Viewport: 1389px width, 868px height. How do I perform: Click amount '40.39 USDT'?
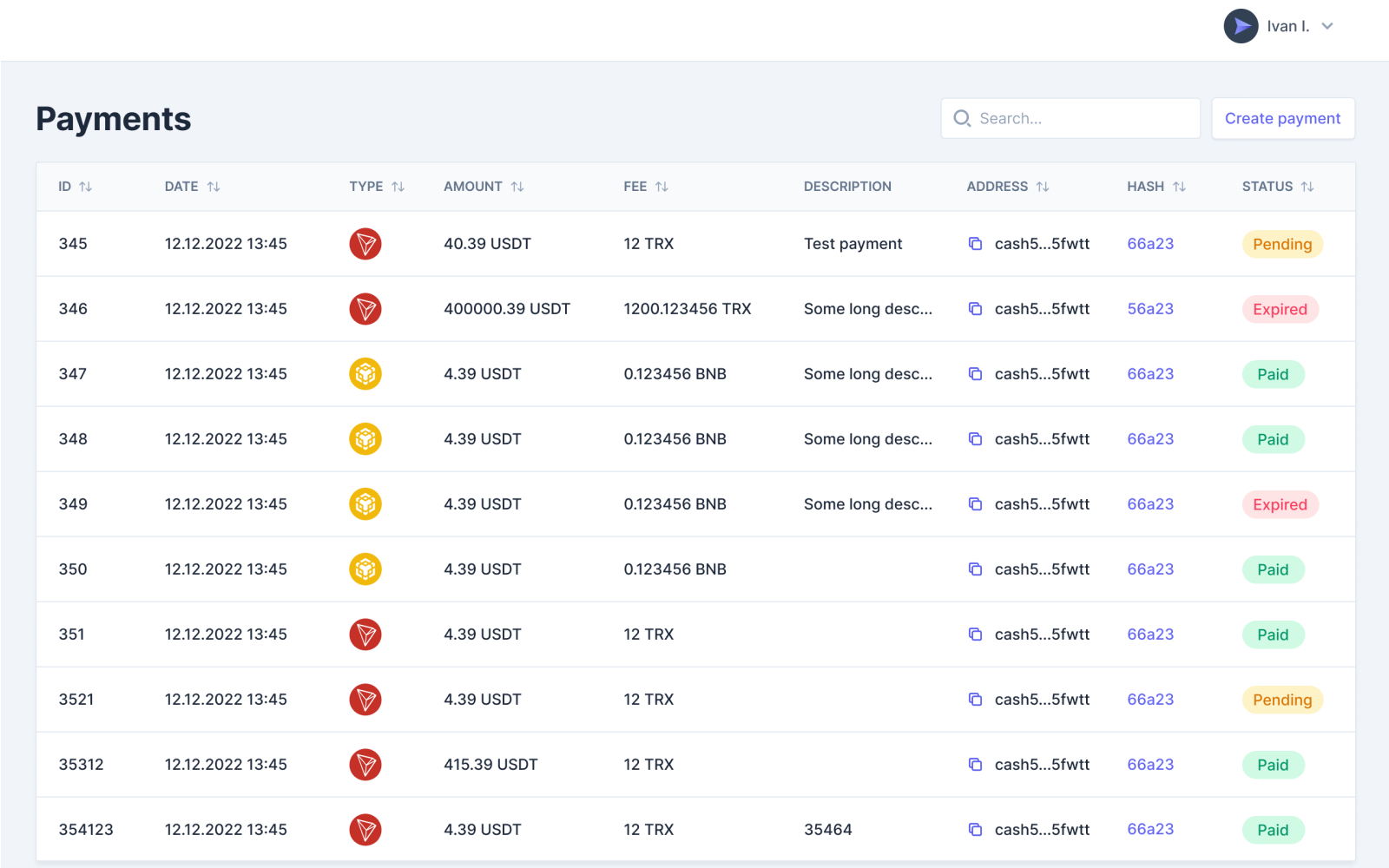(487, 244)
